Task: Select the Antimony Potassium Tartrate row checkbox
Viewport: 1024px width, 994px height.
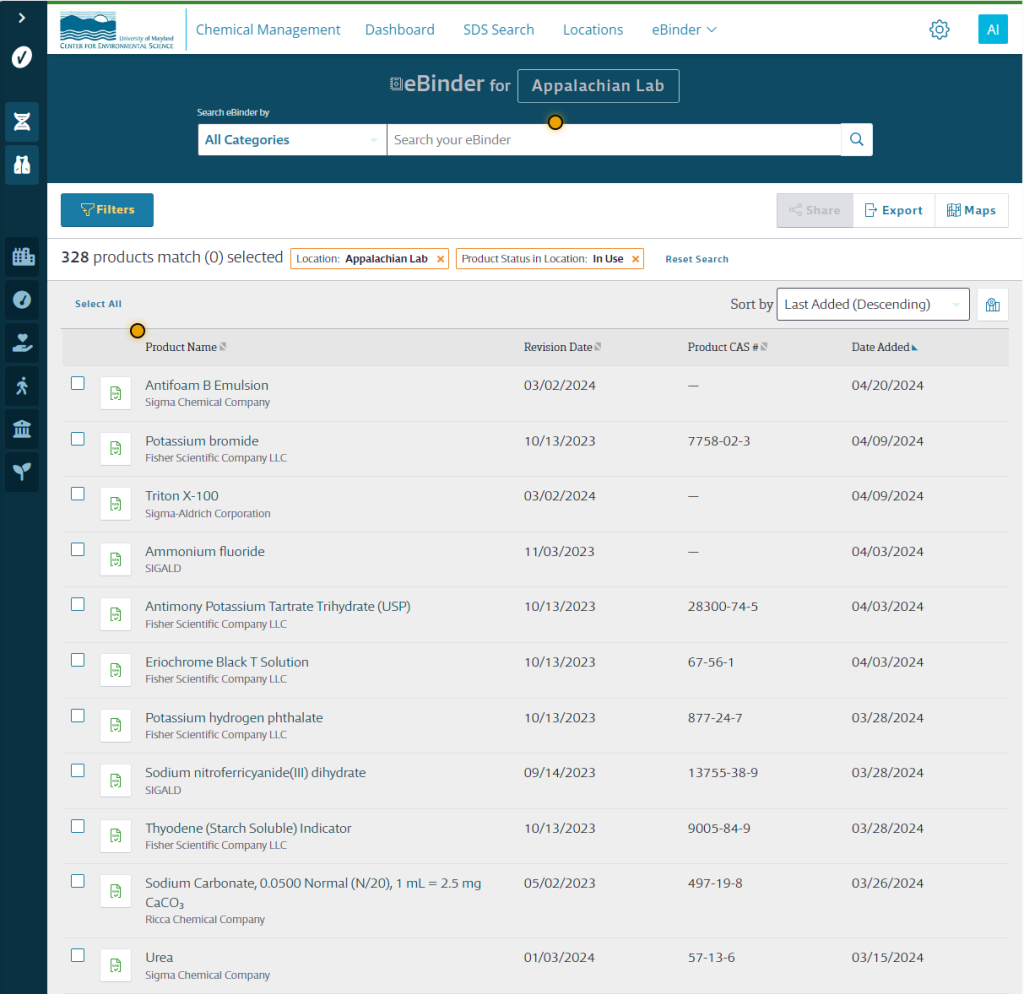Action: click(78, 604)
